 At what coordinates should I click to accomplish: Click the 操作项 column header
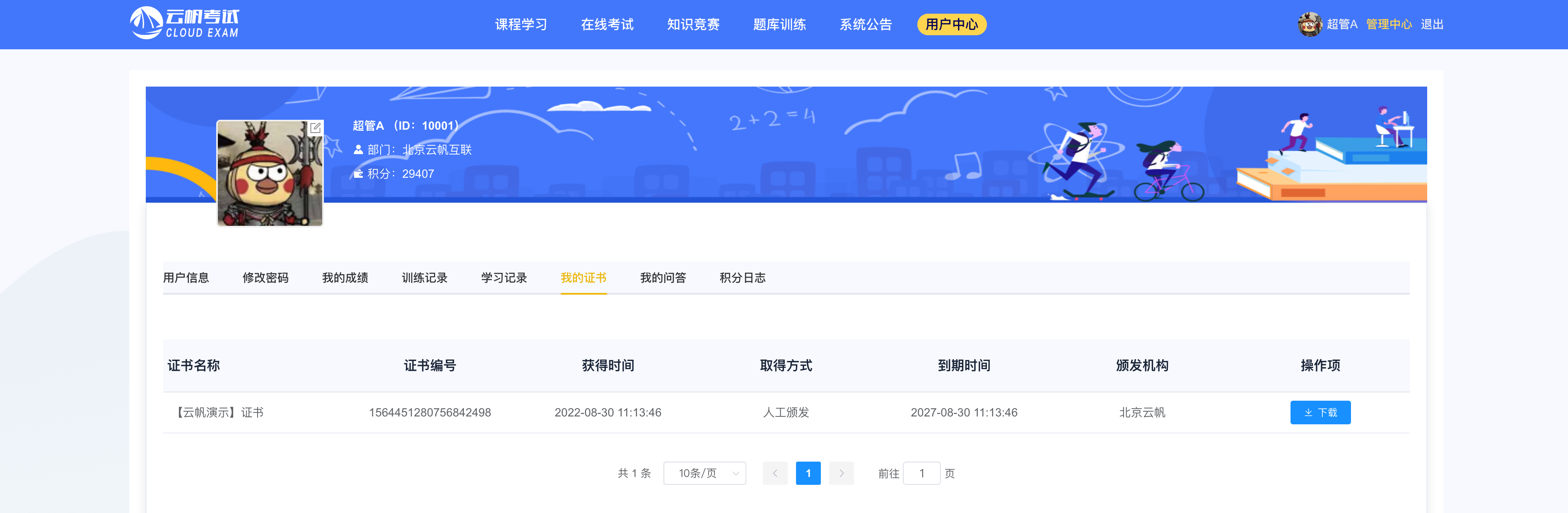[x=1320, y=365]
